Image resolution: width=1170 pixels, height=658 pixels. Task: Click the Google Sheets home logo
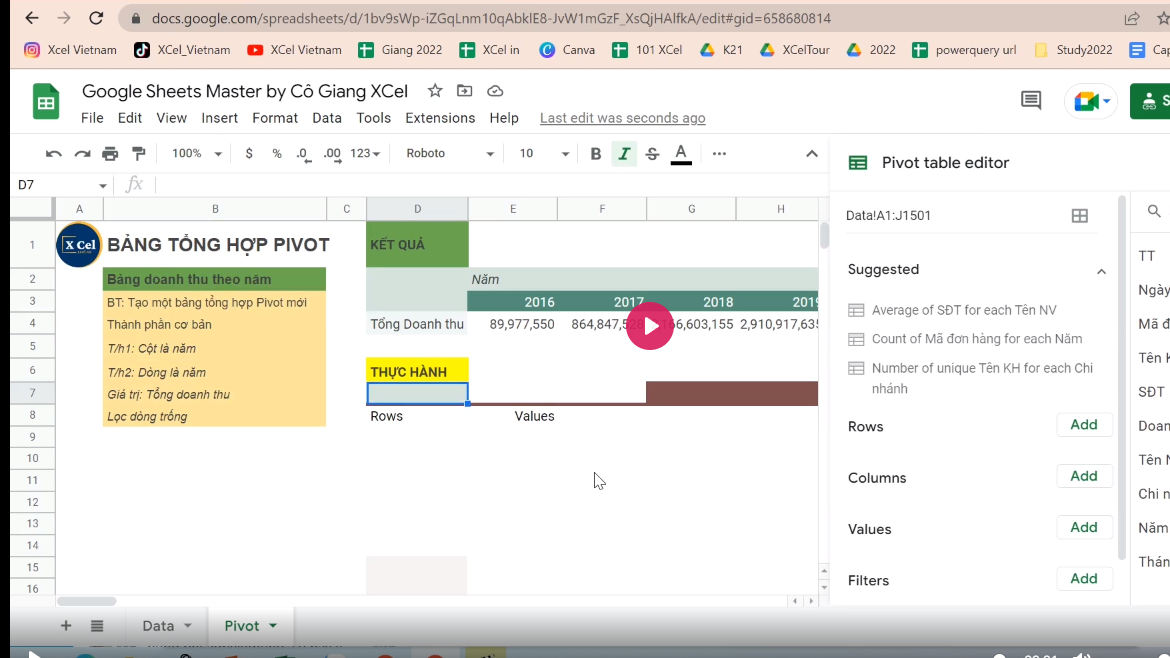coord(46,101)
